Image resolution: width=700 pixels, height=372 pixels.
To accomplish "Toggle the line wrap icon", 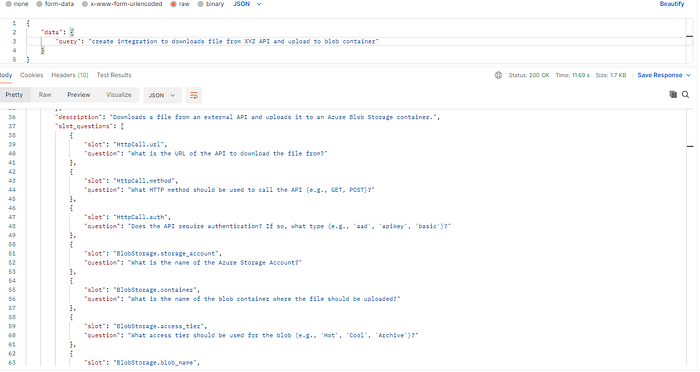I will [x=194, y=95].
